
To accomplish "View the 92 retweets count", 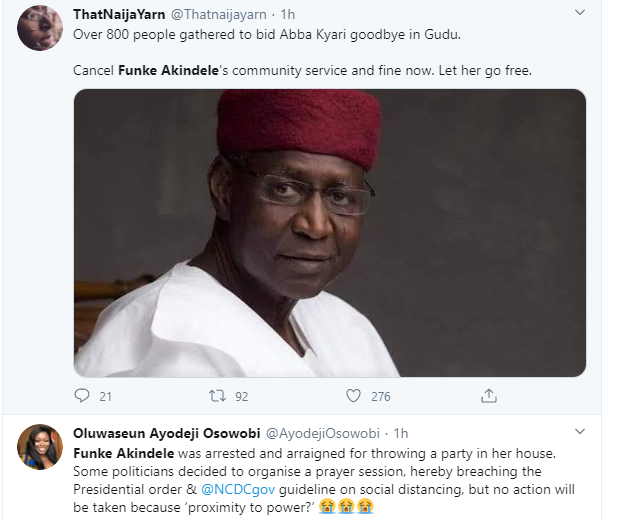I will tap(241, 397).
